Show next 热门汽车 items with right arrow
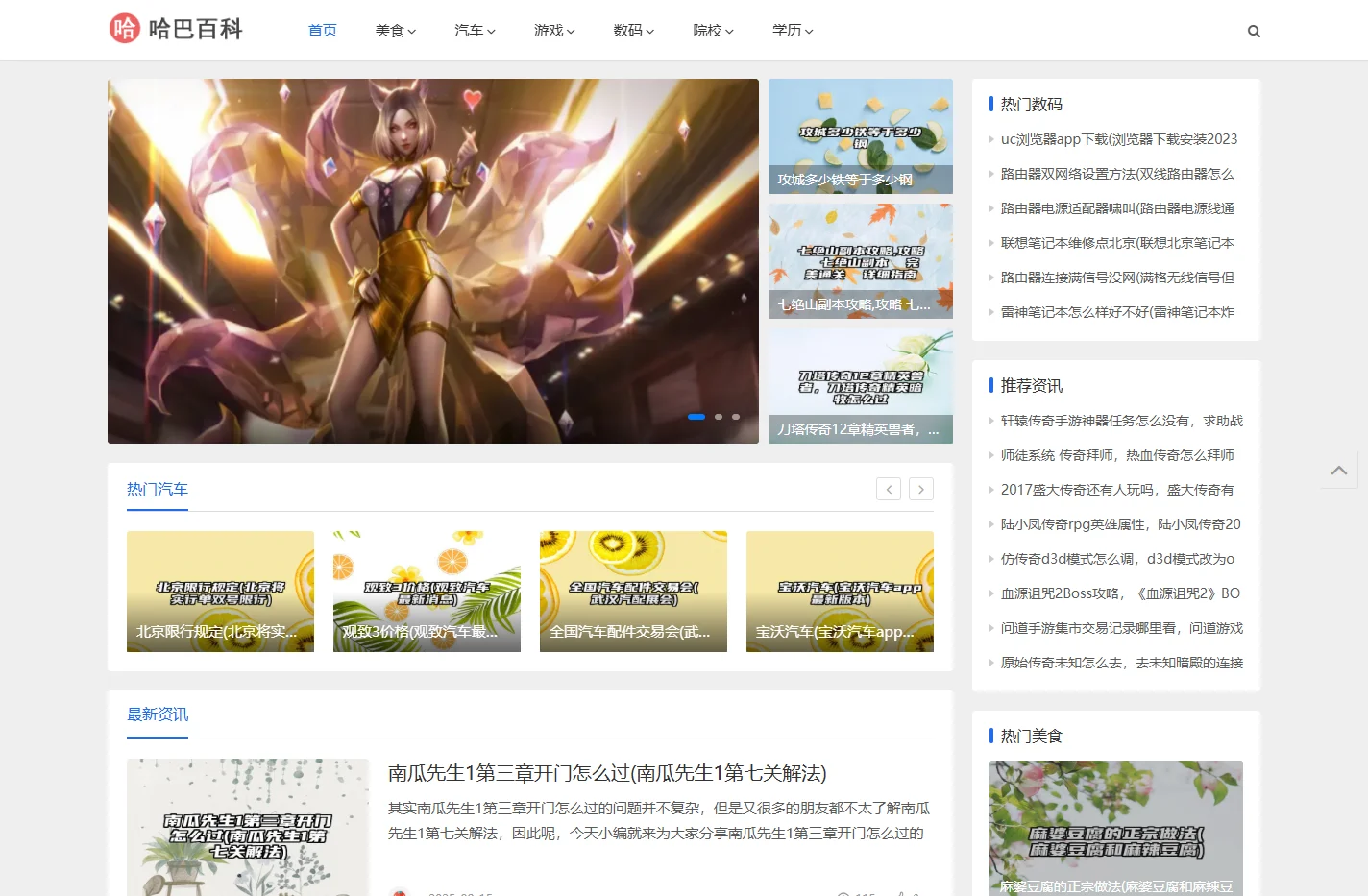 coord(921,489)
